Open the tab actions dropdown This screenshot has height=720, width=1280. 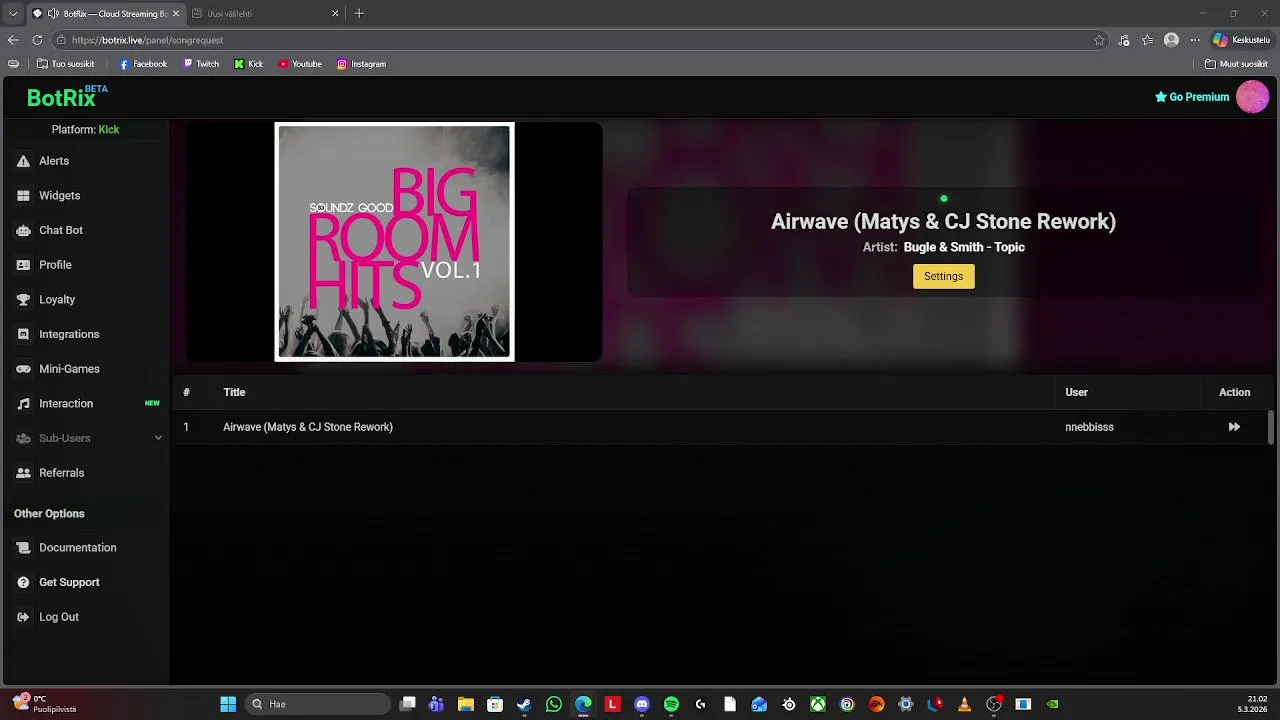pyautogui.click(x=12, y=14)
